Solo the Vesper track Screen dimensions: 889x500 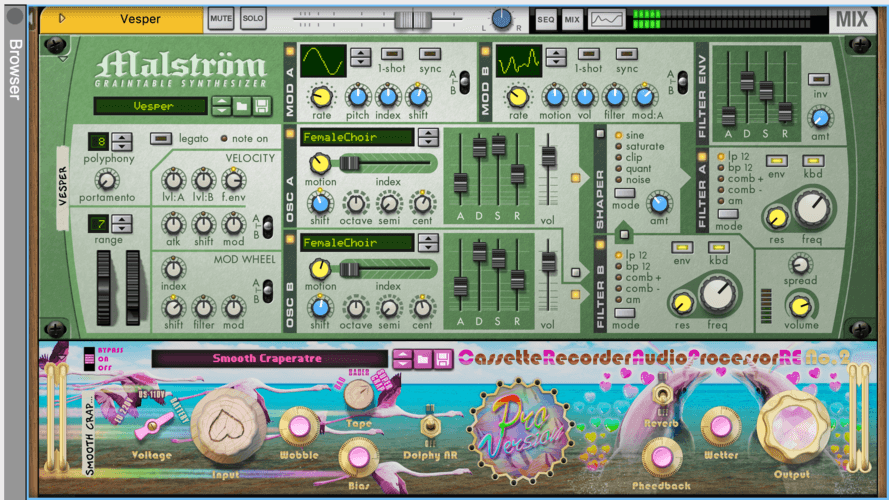click(253, 19)
